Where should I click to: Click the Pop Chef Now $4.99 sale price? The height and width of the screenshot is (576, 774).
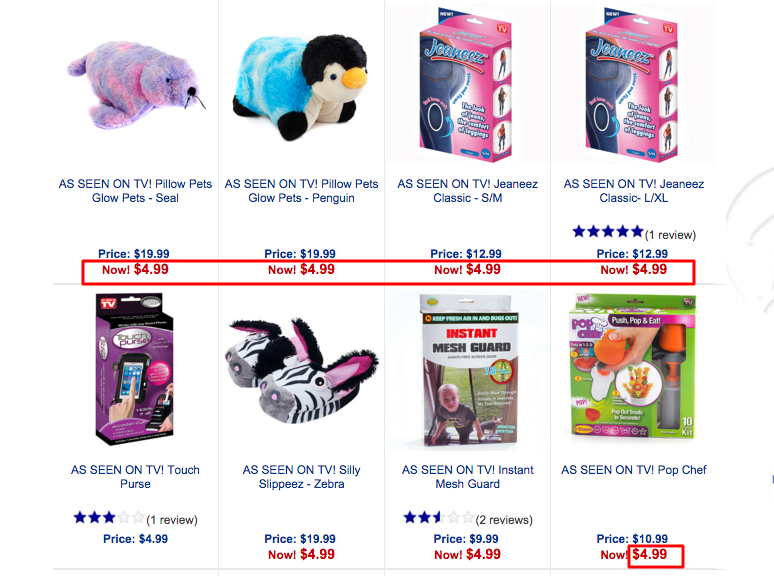[634, 555]
